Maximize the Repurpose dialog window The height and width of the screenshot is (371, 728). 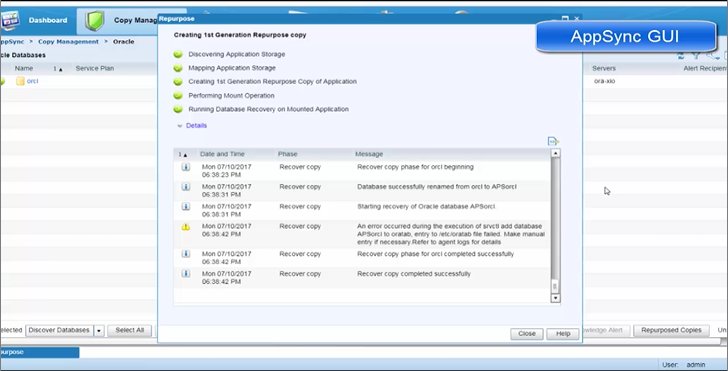(565, 19)
